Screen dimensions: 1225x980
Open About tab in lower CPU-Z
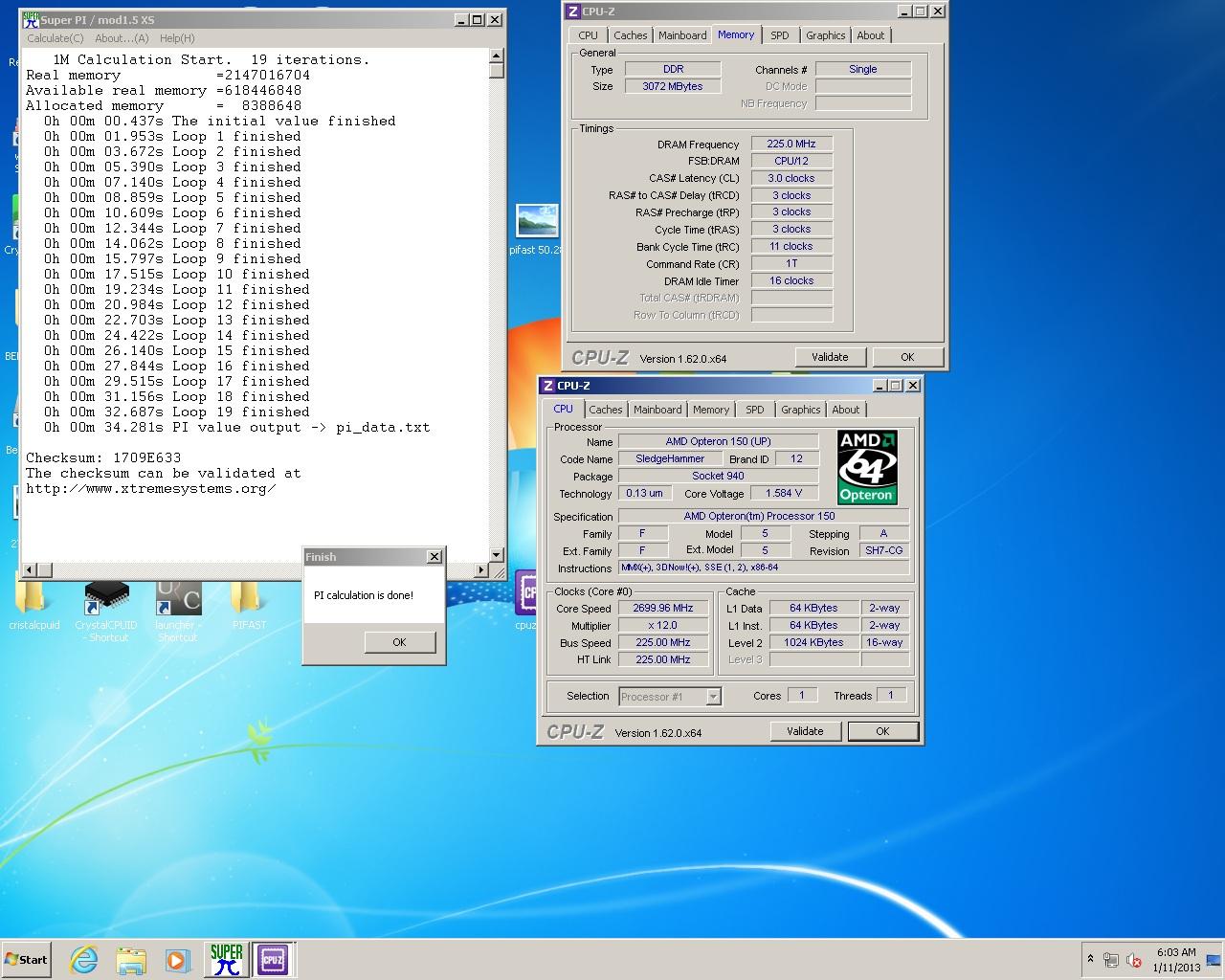click(x=846, y=410)
